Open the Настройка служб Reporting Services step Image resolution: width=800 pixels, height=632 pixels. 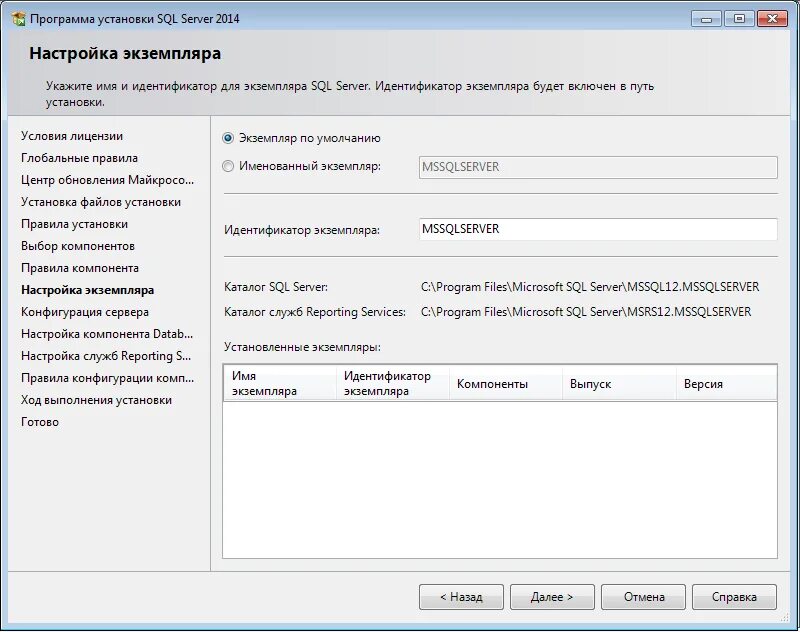pos(106,356)
